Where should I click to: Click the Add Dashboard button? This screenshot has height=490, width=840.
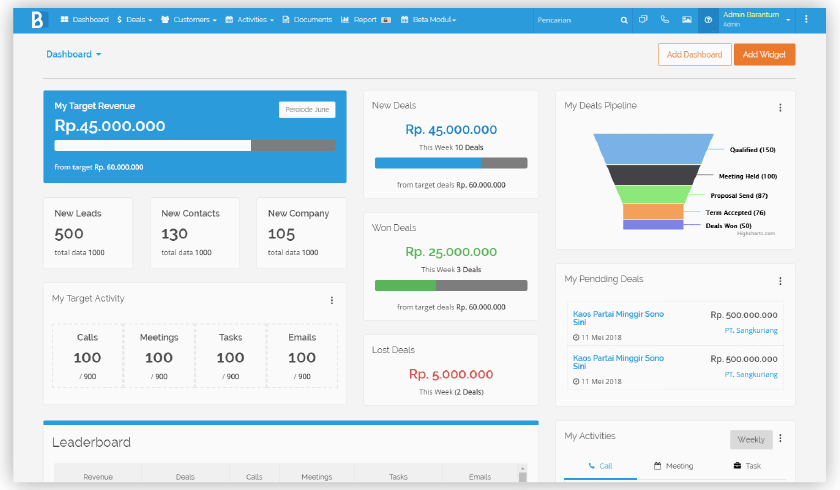(694, 55)
